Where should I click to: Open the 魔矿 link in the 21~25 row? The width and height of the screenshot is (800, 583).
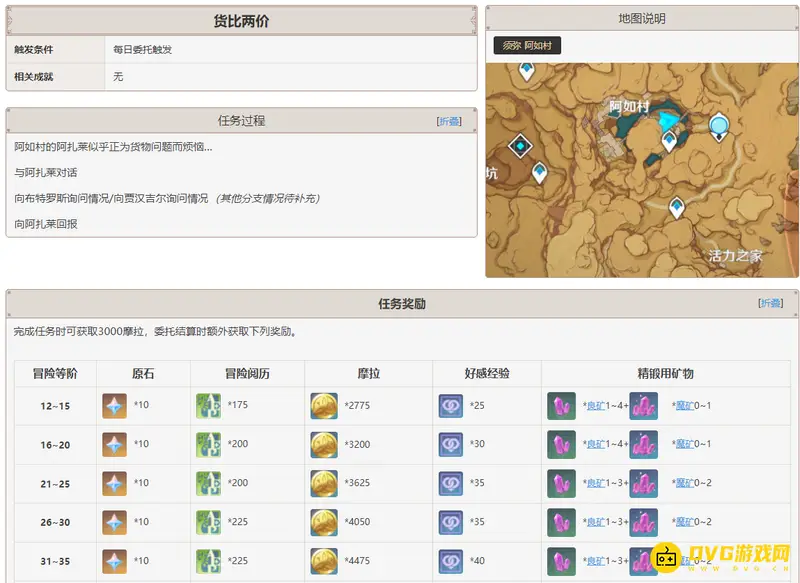coord(684,483)
